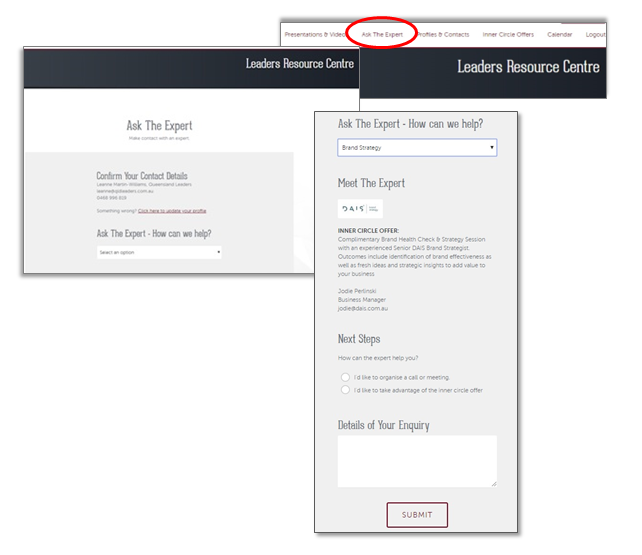Screen dimensions: 642x555
Task: Expand the 'Select an option' dropdown
Action: pyautogui.click(x=159, y=253)
